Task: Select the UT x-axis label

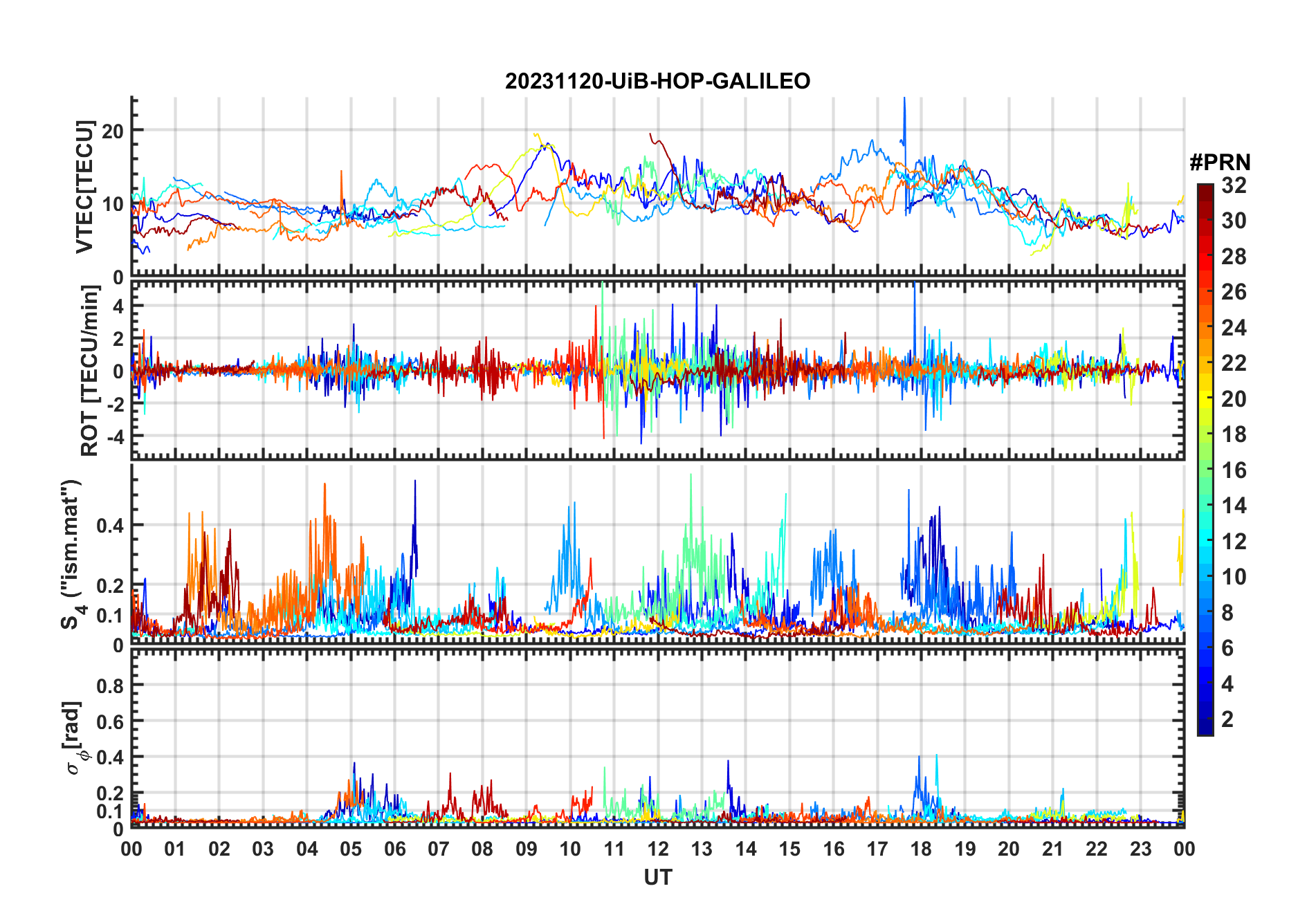Action: click(658, 877)
